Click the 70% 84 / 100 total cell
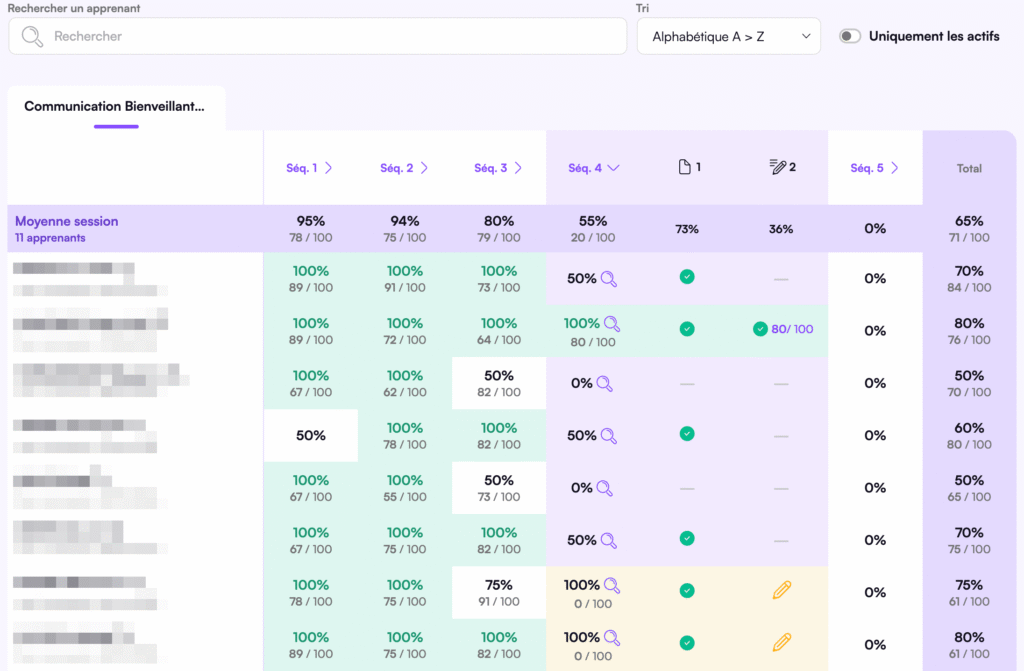This screenshot has height=671, width=1024. point(969,279)
